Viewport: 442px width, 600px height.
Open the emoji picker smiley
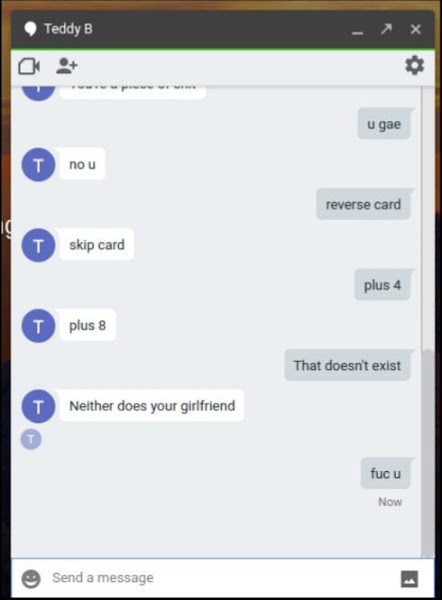coord(31,578)
